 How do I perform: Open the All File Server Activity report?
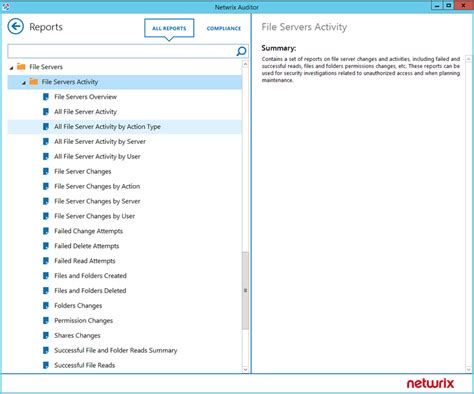pos(85,112)
